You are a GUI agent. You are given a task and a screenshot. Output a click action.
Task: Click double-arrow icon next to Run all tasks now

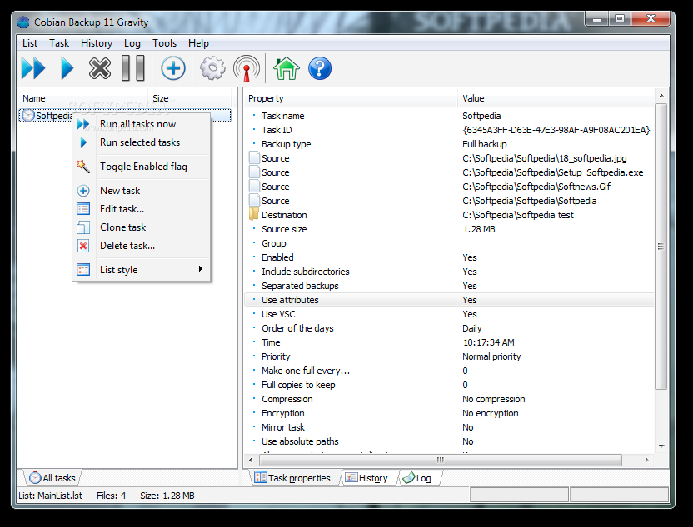point(83,124)
